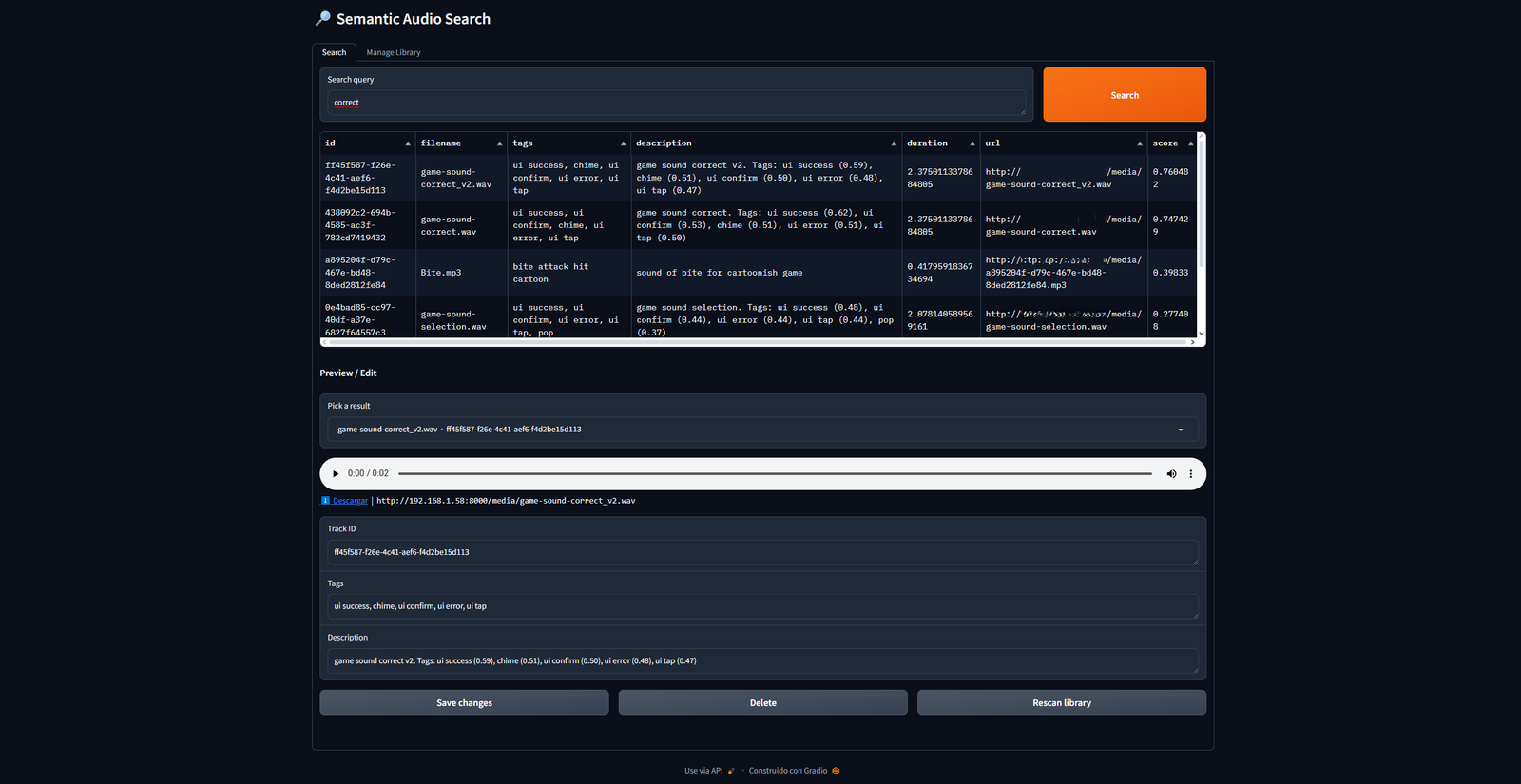1521x784 pixels.
Task: Sort table by tags column
Action: tap(623, 143)
